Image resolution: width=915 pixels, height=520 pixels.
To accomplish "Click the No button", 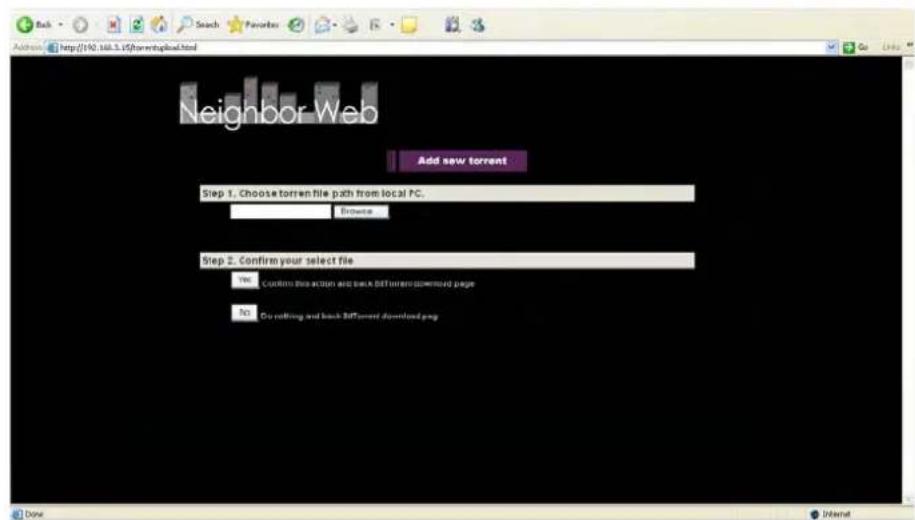I will pos(244,313).
